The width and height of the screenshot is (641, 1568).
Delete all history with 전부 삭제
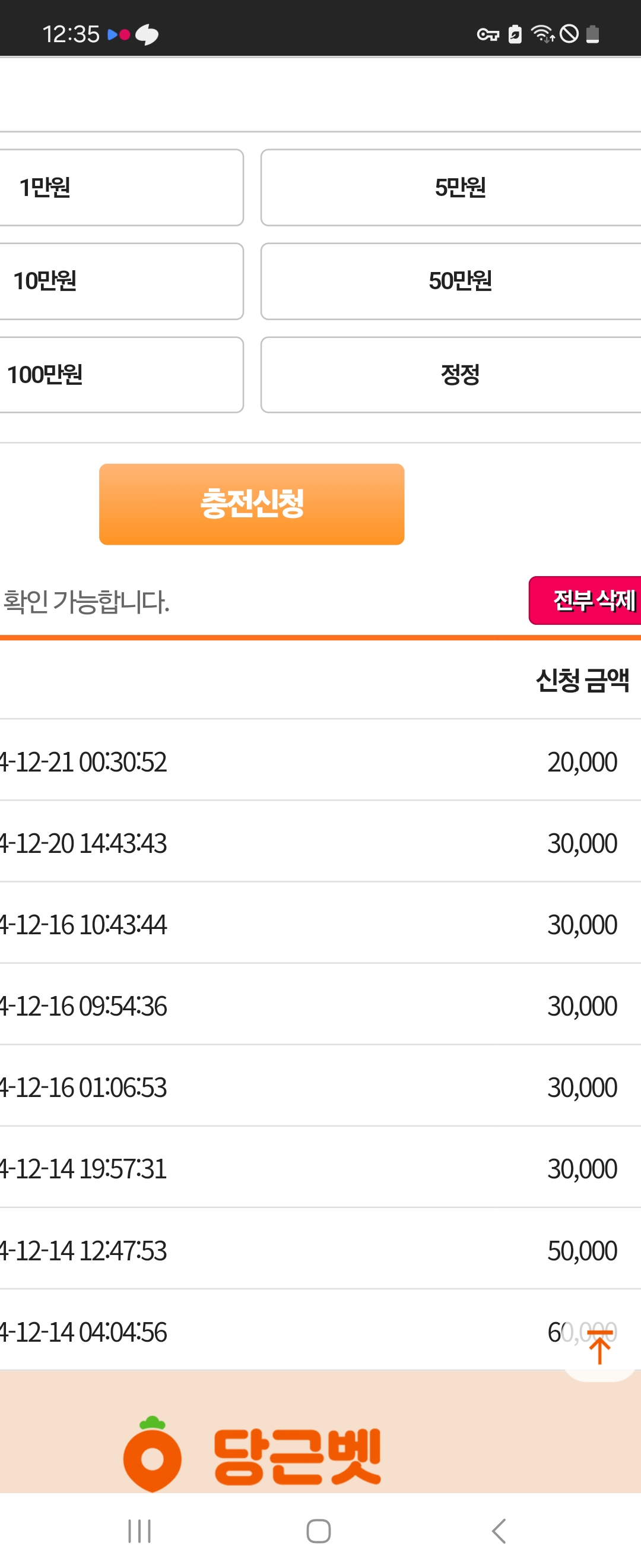pos(585,600)
